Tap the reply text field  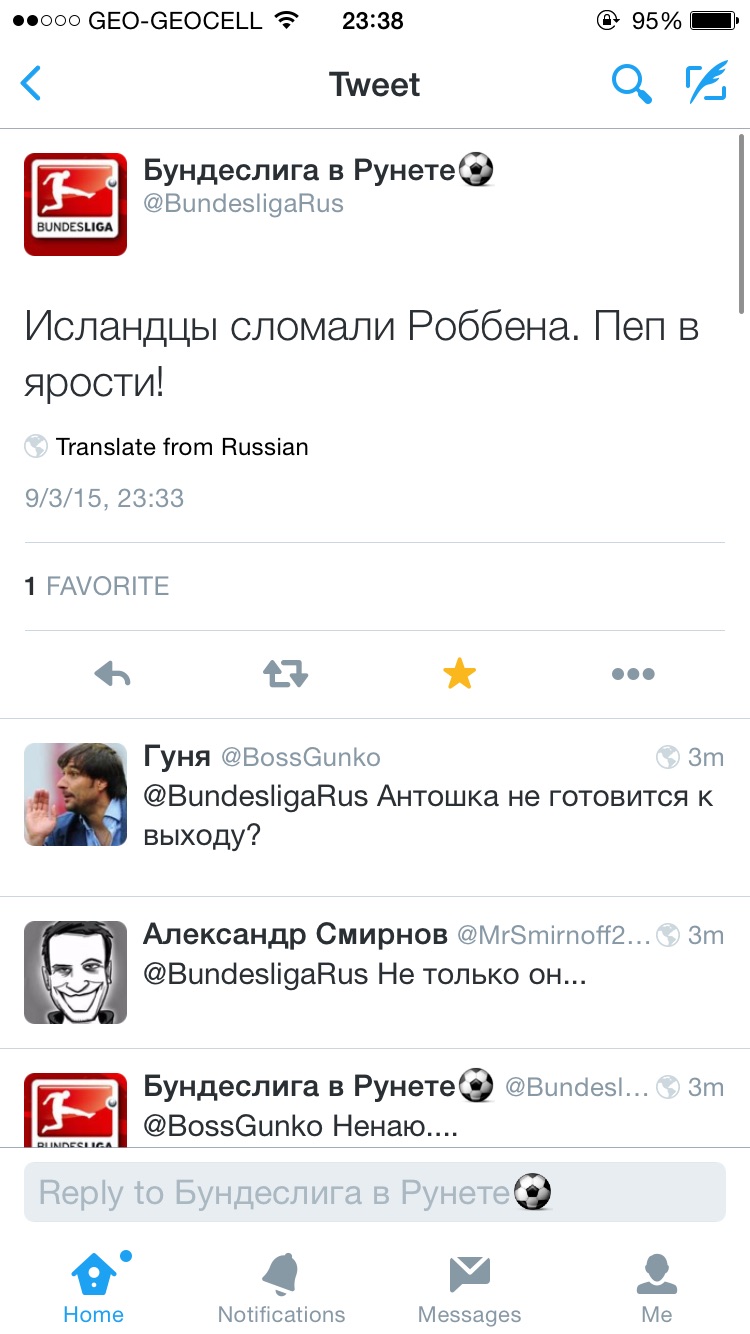(375, 1192)
